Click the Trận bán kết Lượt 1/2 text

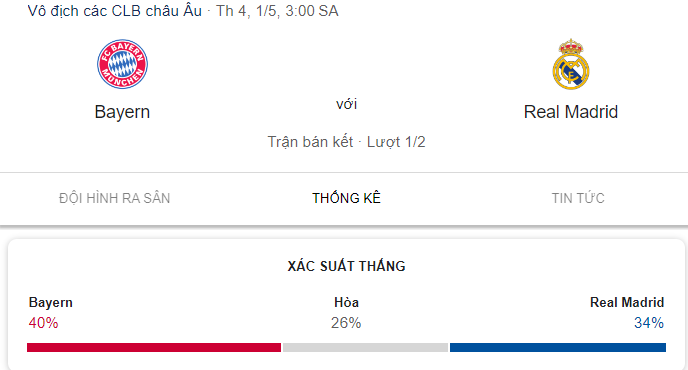coord(346,142)
